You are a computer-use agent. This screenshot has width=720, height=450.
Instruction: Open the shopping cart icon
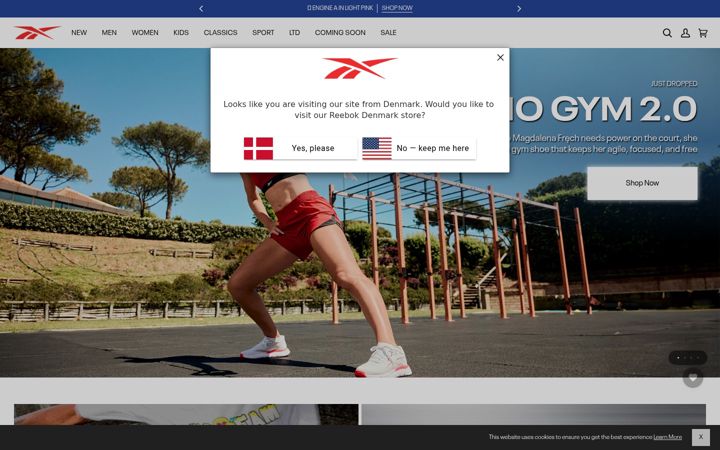click(703, 33)
